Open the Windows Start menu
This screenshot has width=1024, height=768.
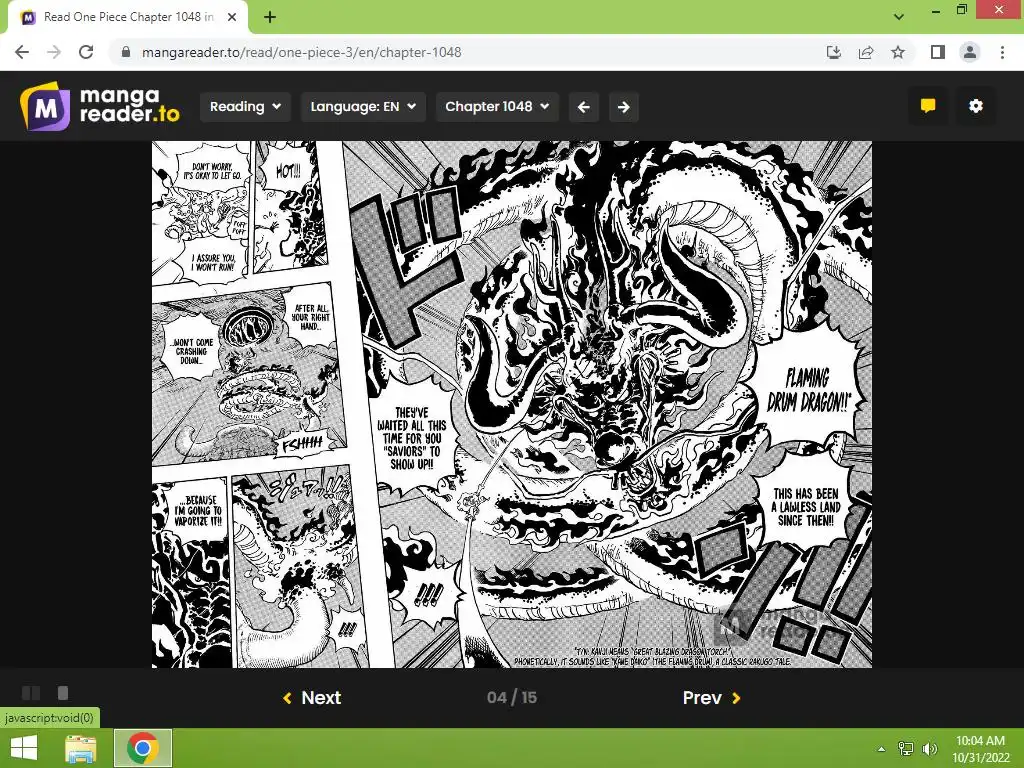click(24, 748)
